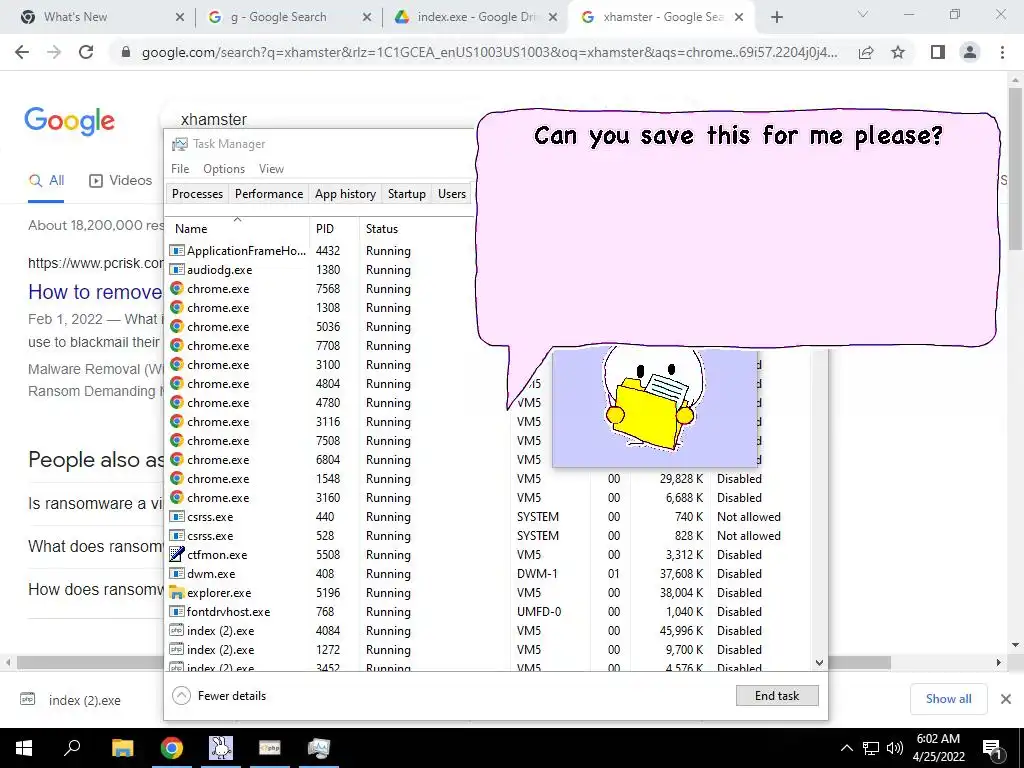Open Windows taskbar search
The image size is (1024, 768).
[72, 748]
